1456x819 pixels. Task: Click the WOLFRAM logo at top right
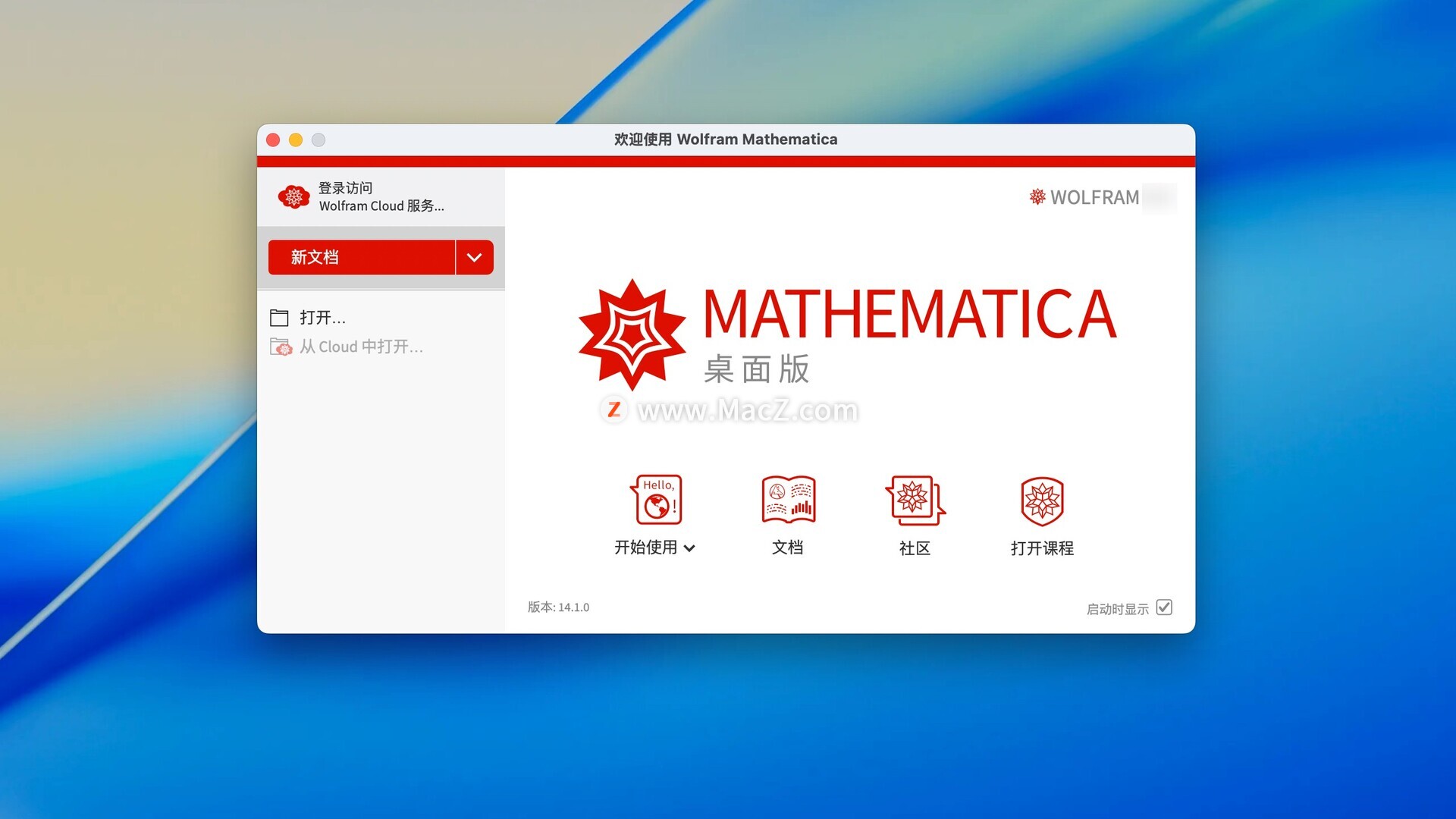(x=1084, y=197)
